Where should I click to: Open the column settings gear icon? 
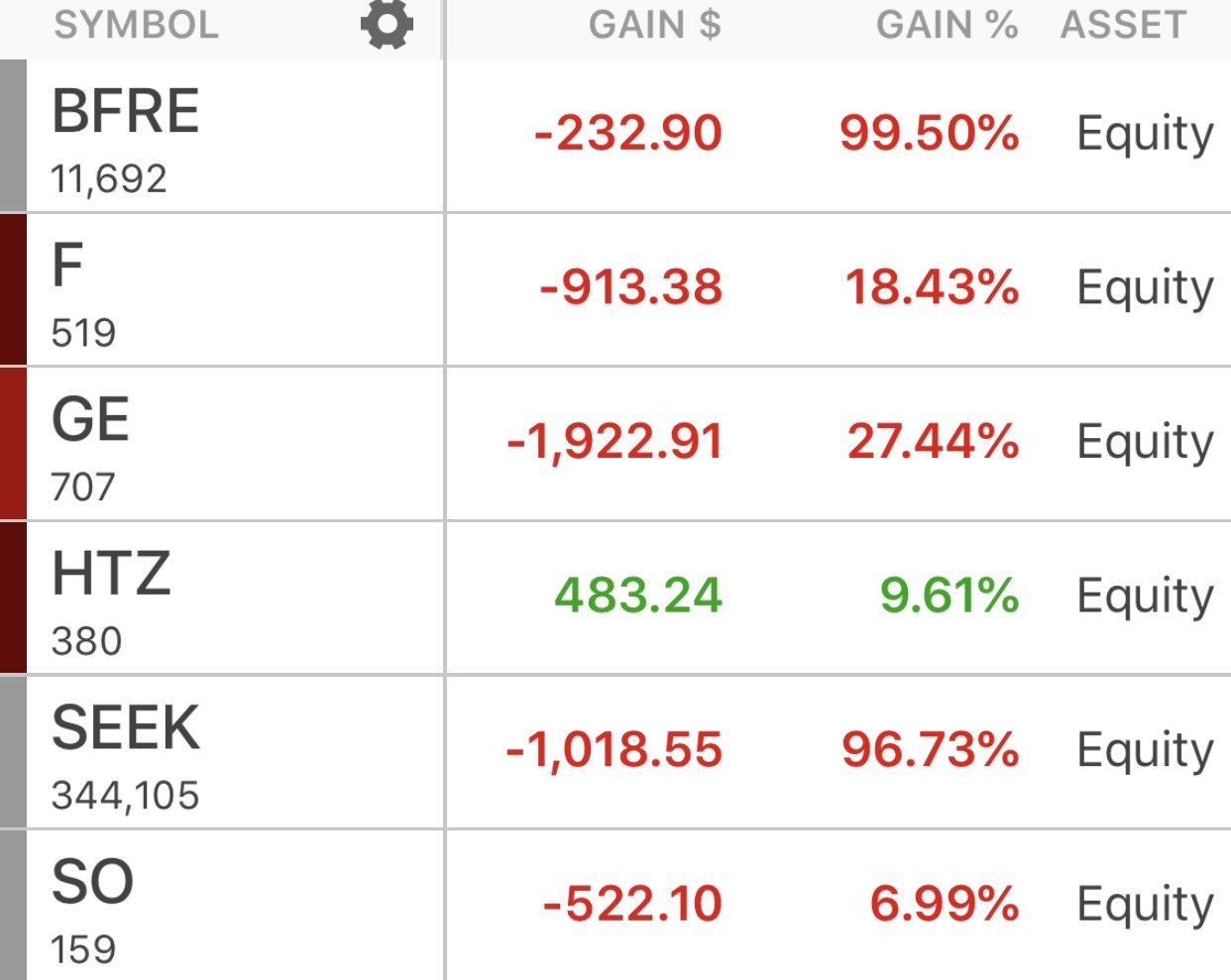[x=387, y=25]
